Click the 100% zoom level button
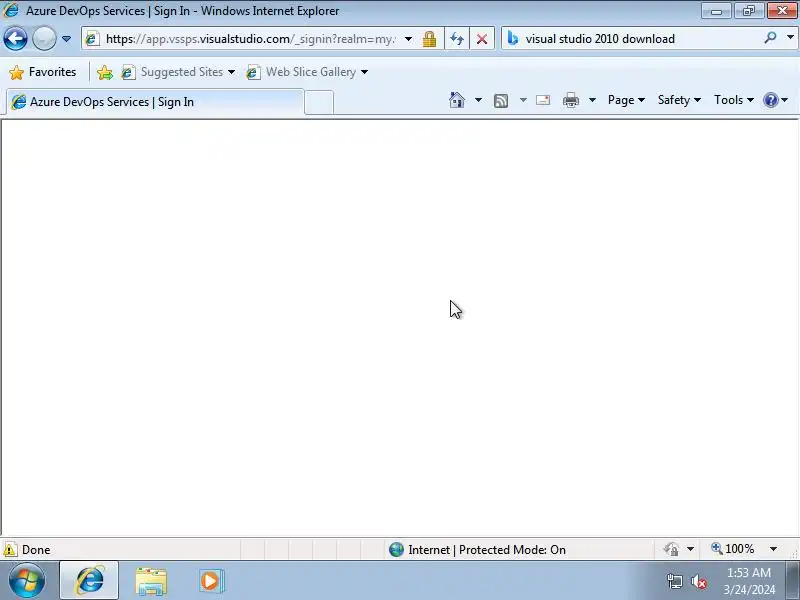Image resolution: width=800 pixels, height=600 pixels. click(733, 548)
